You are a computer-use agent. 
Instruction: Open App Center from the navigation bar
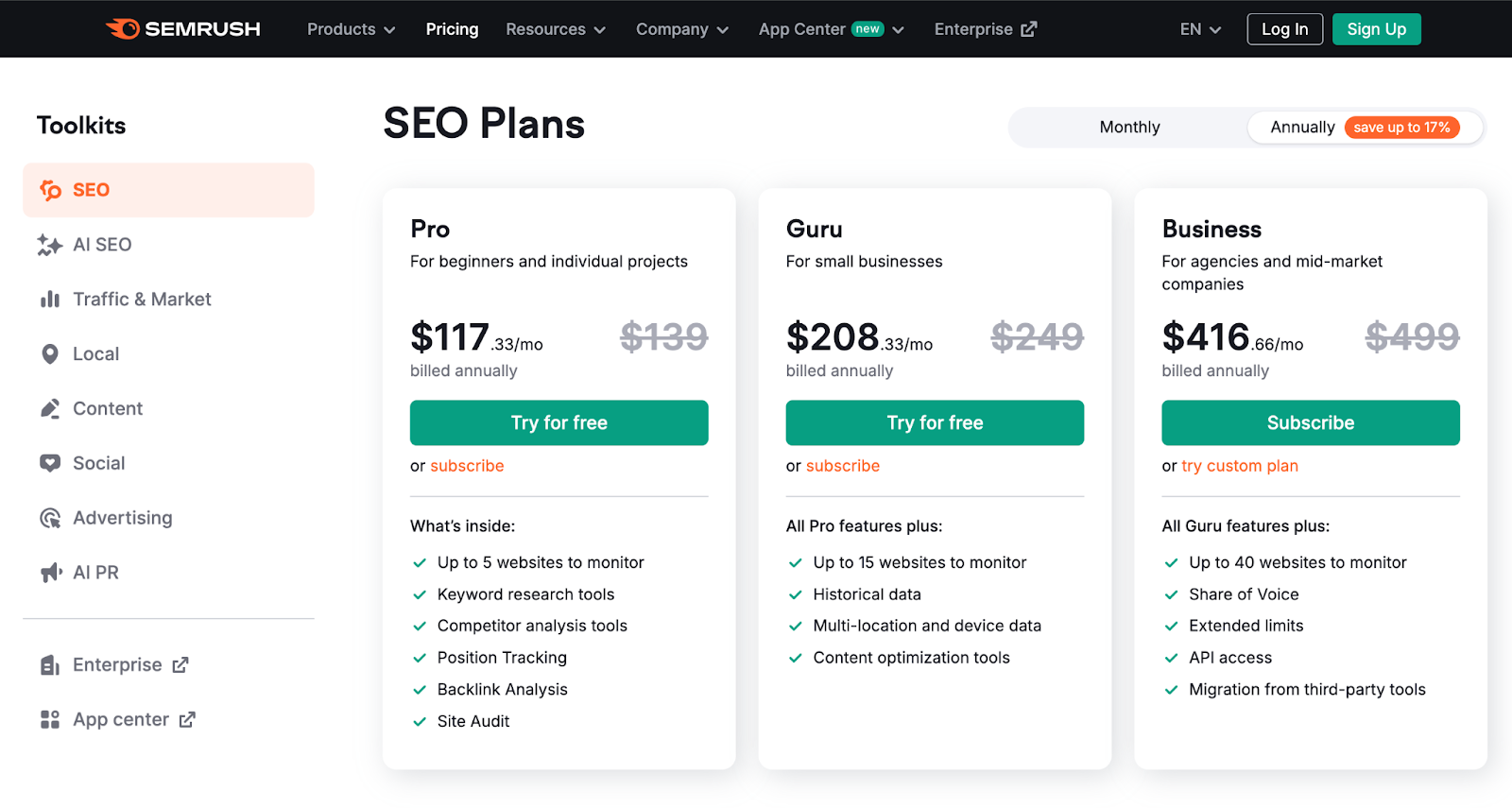click(830, 29)
